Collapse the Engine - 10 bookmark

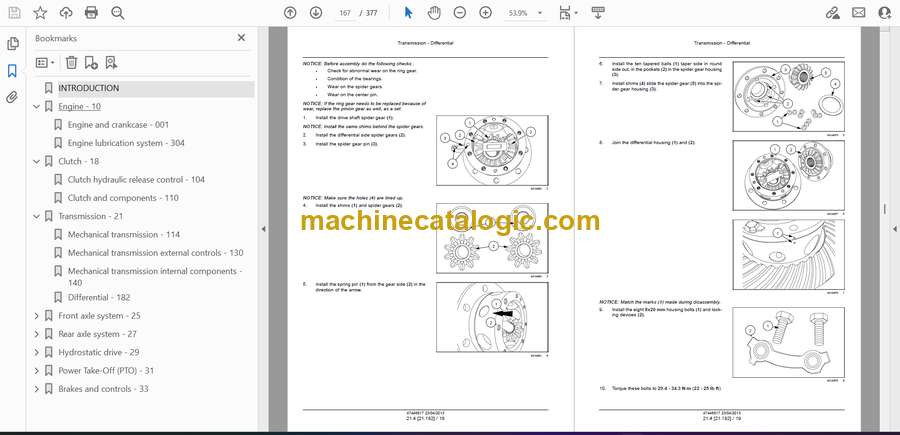coord(37,107)
